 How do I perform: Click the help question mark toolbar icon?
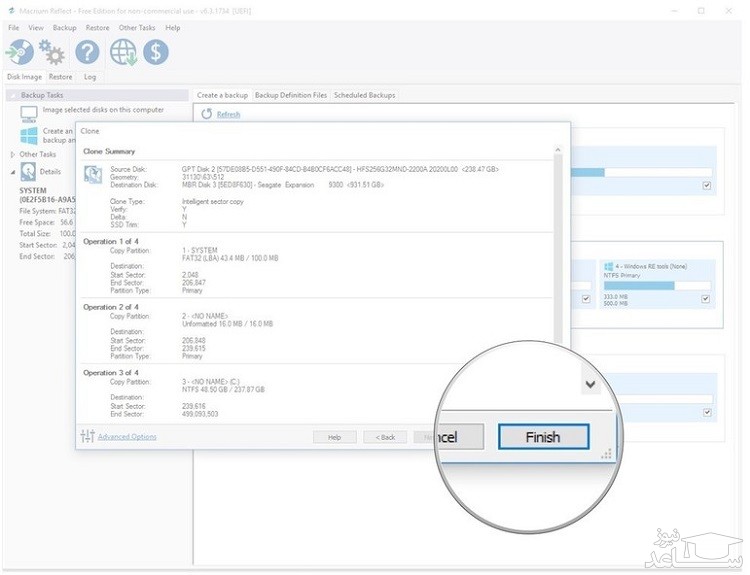coord(88,52)
